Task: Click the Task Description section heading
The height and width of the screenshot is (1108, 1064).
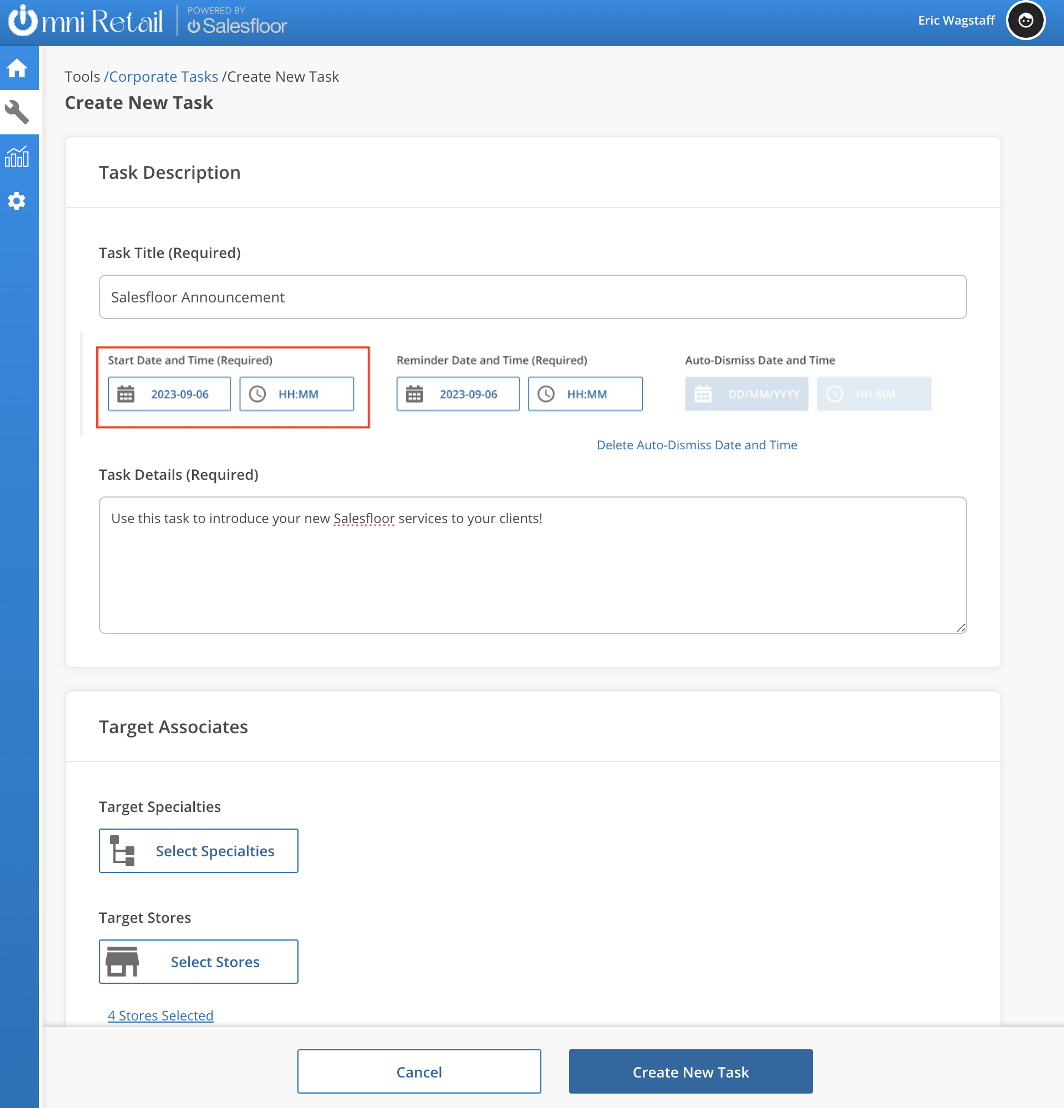Action: pyautogui.click(x=170, y=172)
